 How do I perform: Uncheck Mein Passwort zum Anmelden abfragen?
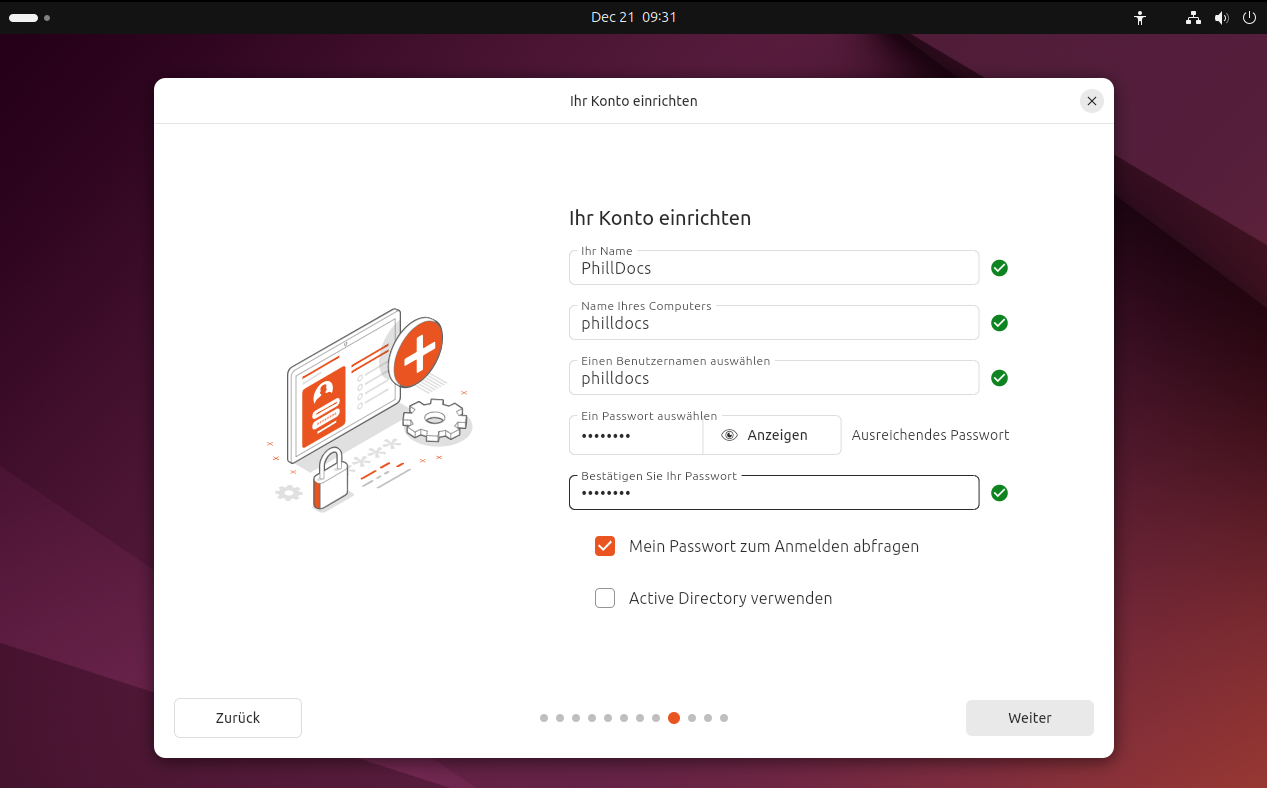pyautogui.click(x=605, y=546)
